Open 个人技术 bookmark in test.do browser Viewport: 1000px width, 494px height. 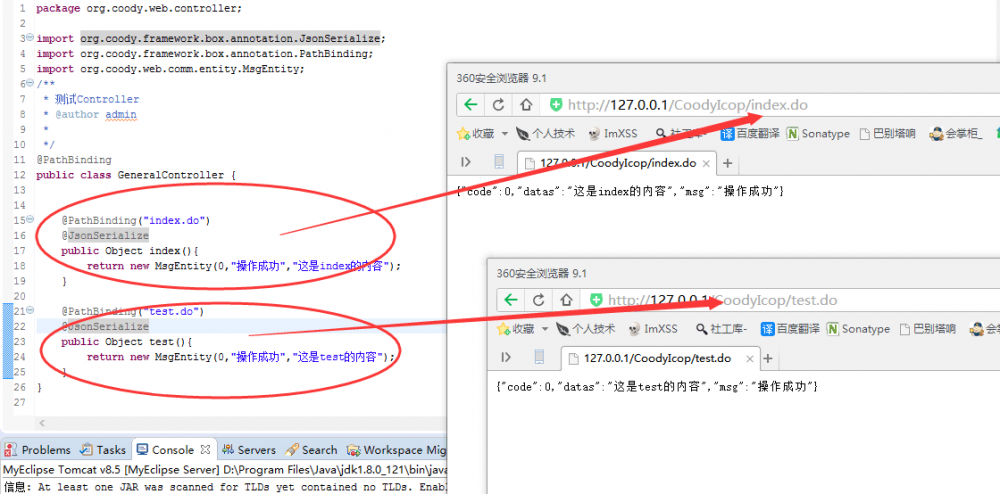[x=585, y=329]
